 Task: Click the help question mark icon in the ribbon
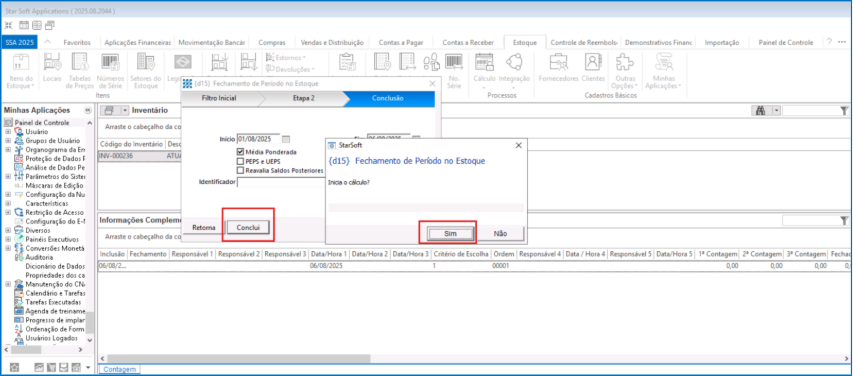tap(829, 42)
